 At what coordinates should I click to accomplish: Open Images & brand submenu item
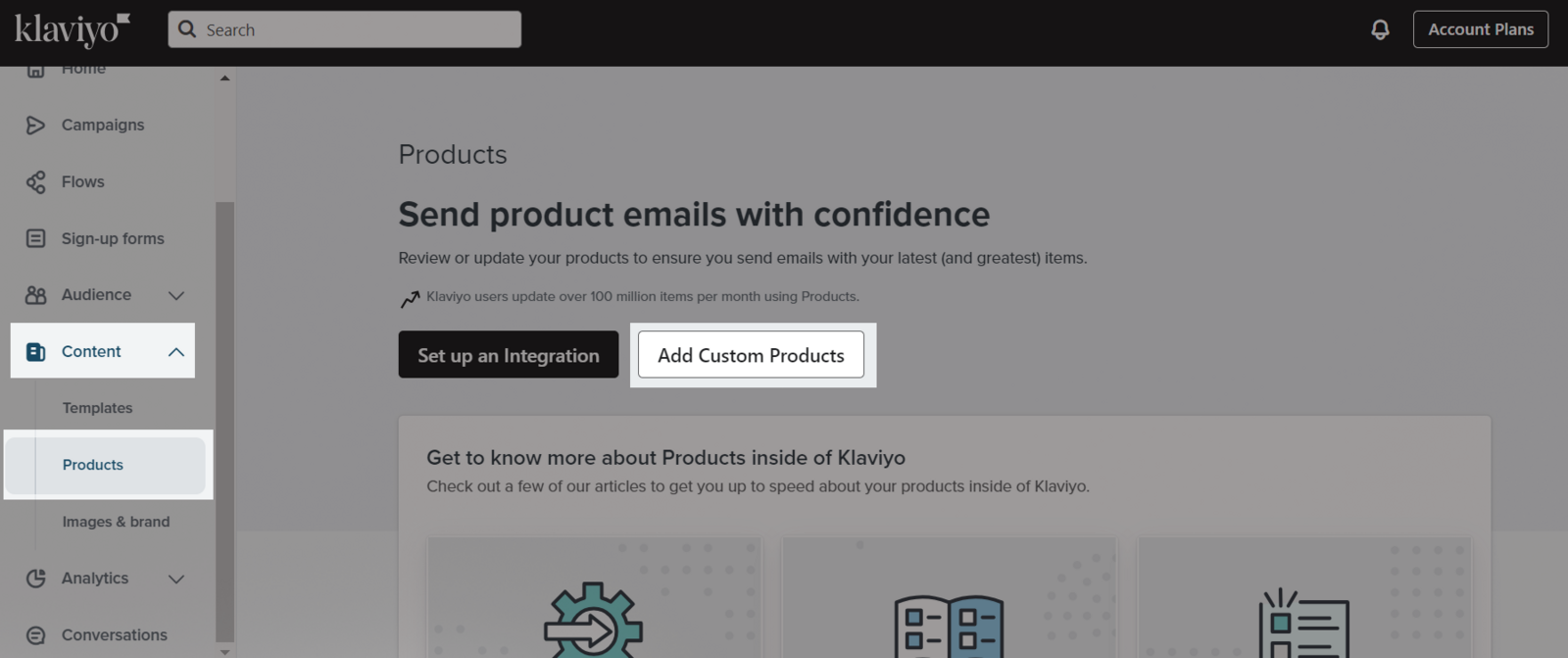(116, 522)
